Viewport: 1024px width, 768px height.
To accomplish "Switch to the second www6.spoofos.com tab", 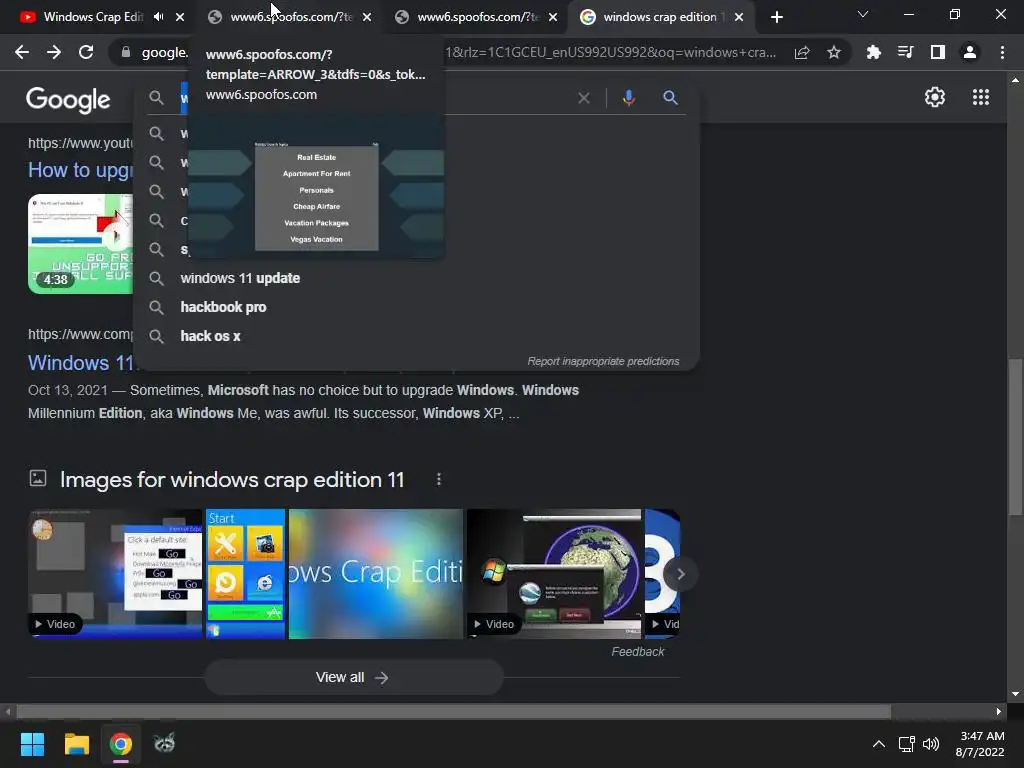I will [x=477, y=17].
